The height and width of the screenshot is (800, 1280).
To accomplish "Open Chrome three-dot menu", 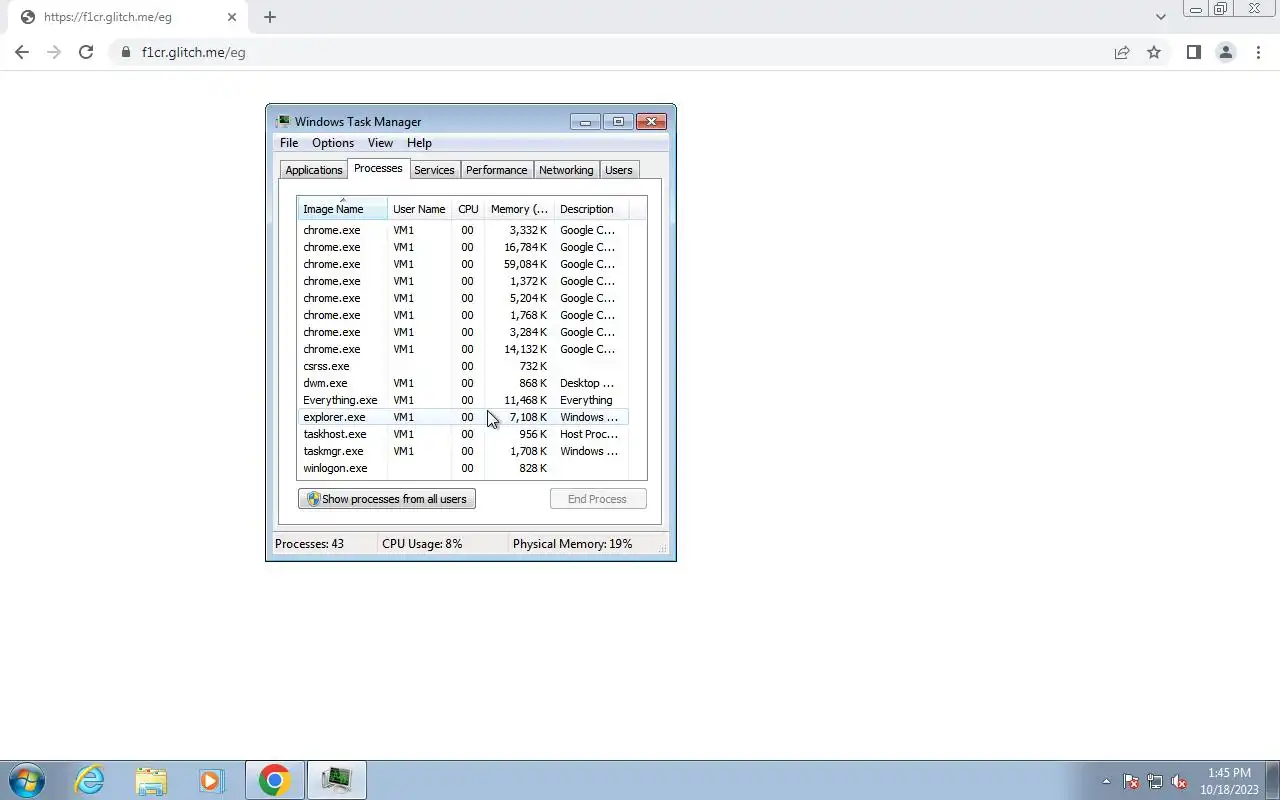I will tap(1258, 52).
